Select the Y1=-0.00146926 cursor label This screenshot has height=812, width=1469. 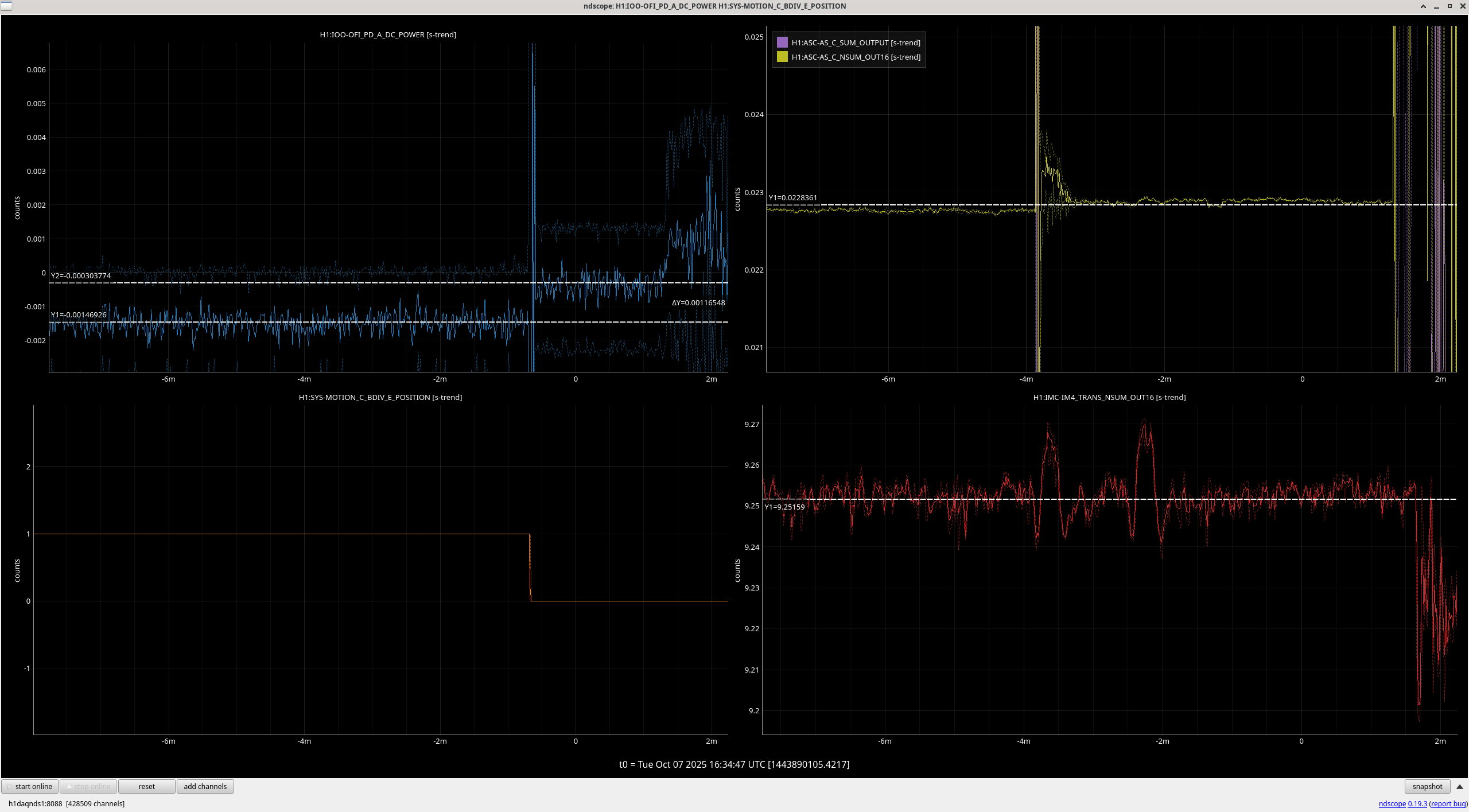(79, 314)
